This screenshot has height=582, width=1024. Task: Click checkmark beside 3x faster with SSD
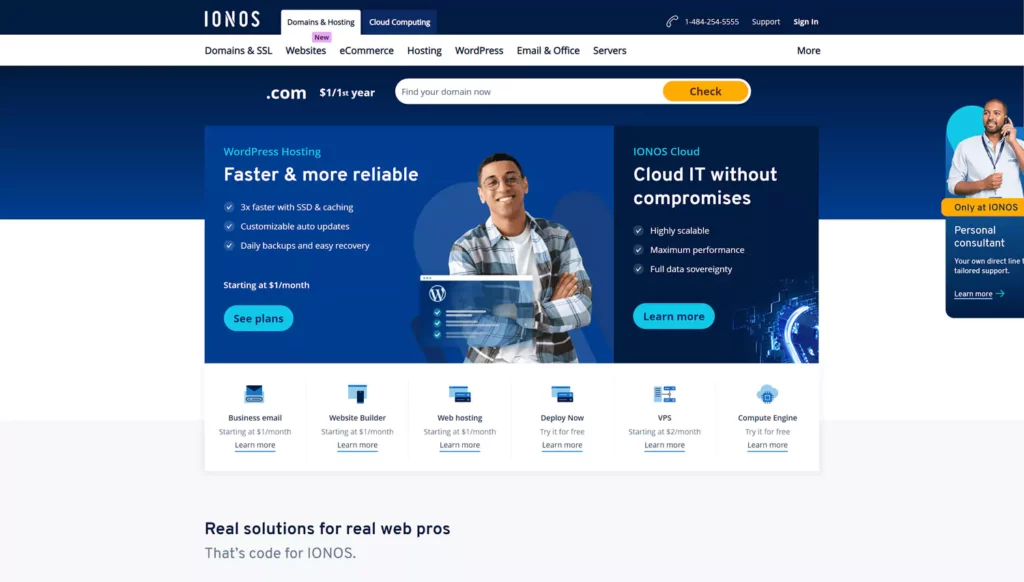pyautogui.click(x=229, y=207)
